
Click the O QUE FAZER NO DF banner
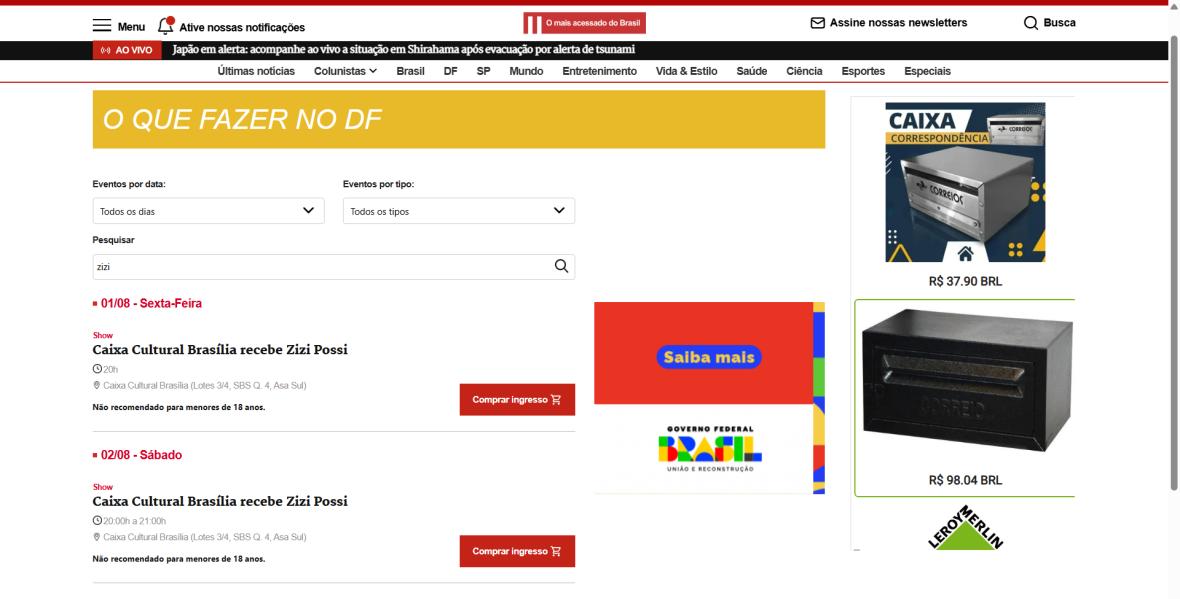459,119
